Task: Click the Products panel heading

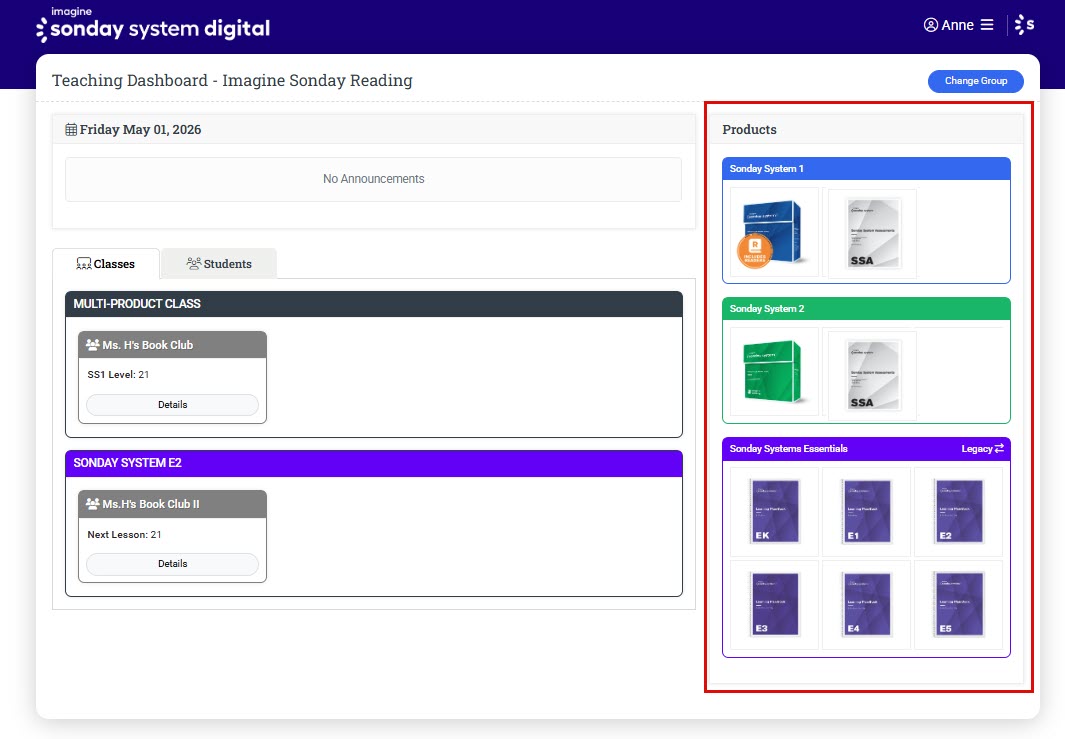Action: 749,129
